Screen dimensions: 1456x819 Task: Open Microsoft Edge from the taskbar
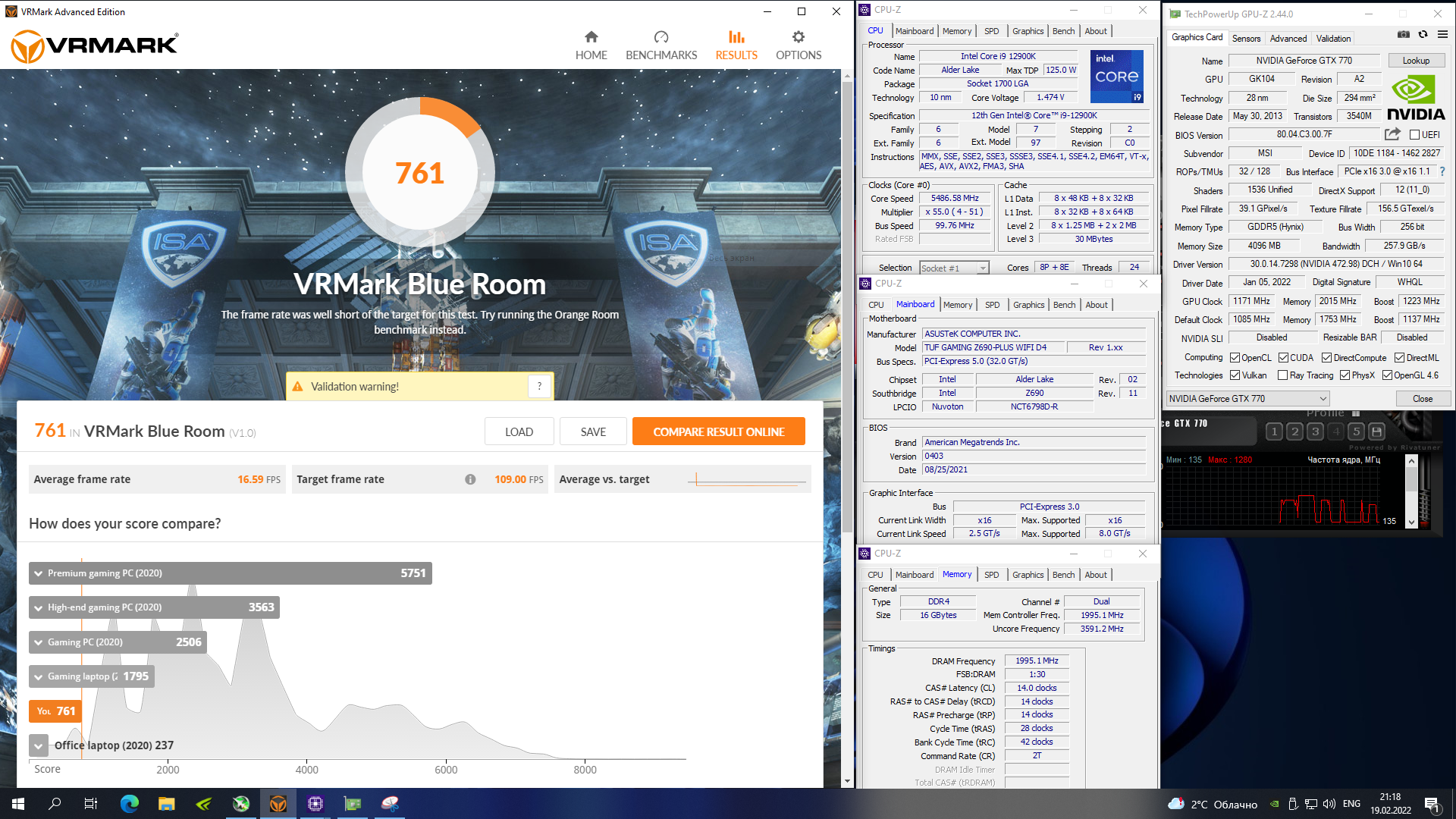click(x=130, y=804)
